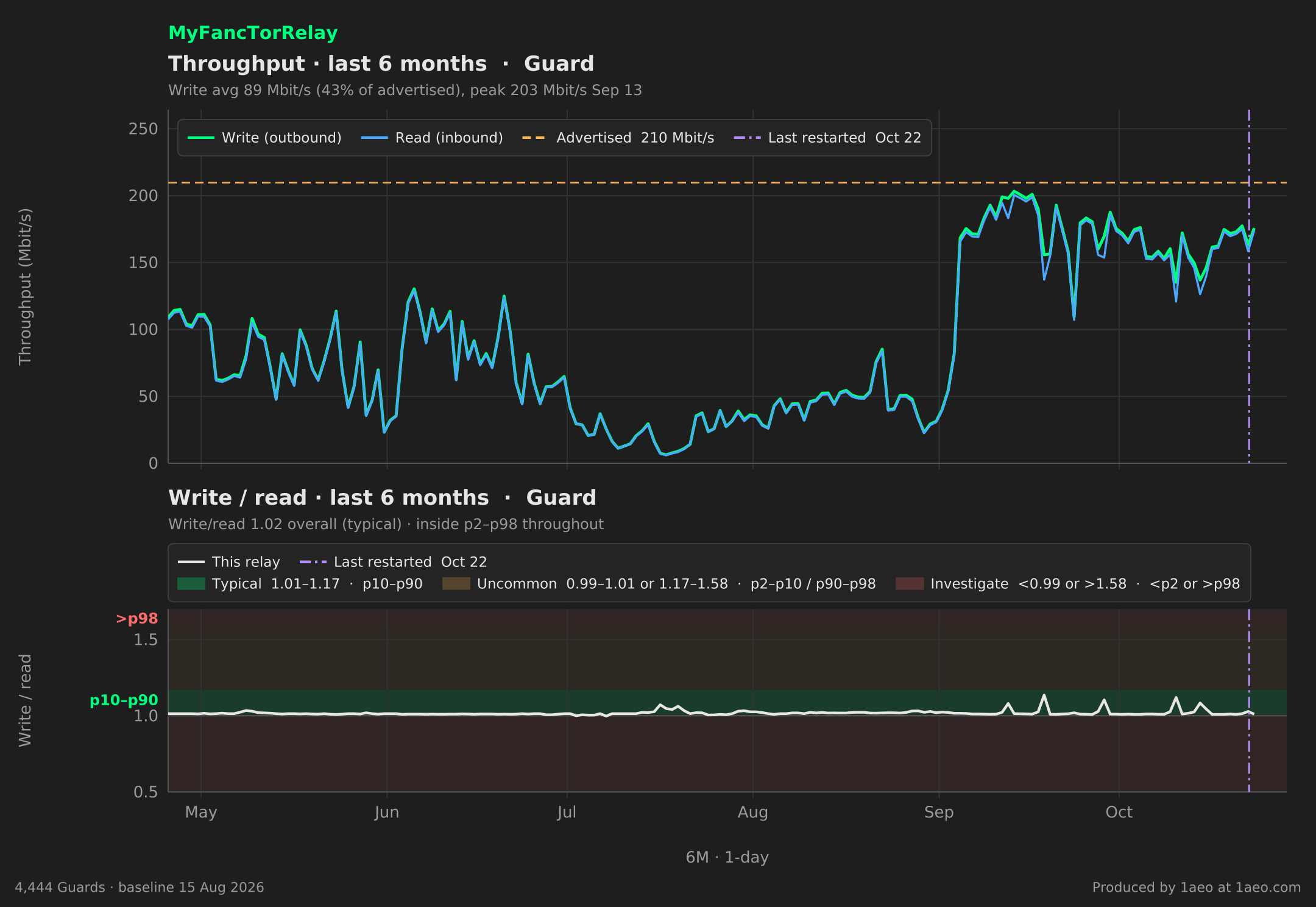Click the green Typical legend swatch

[191, 584]
